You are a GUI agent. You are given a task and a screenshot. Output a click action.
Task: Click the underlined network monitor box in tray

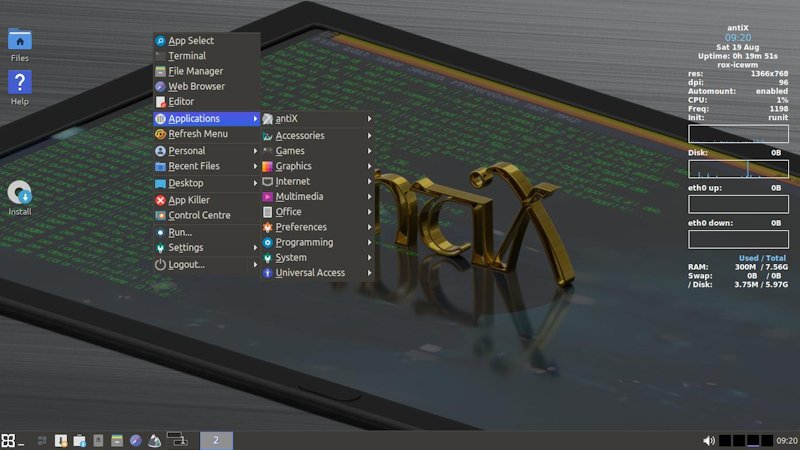(753, 440)
